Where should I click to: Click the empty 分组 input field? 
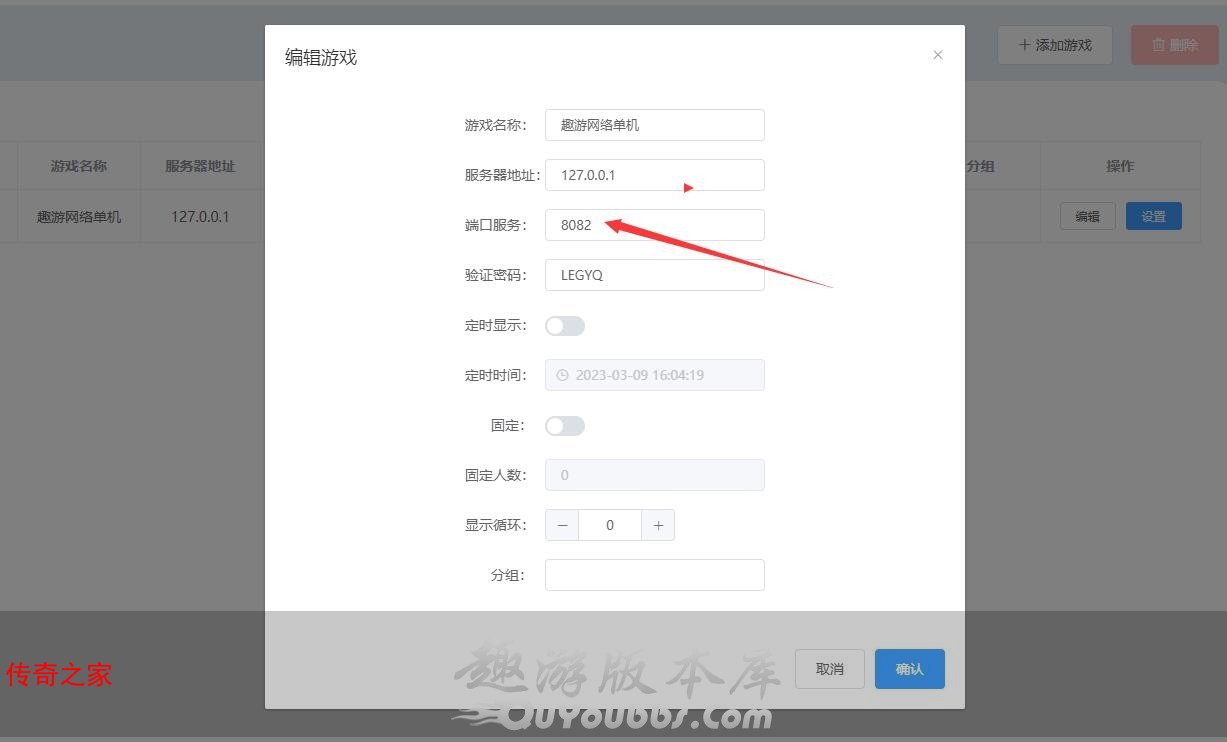655,575
